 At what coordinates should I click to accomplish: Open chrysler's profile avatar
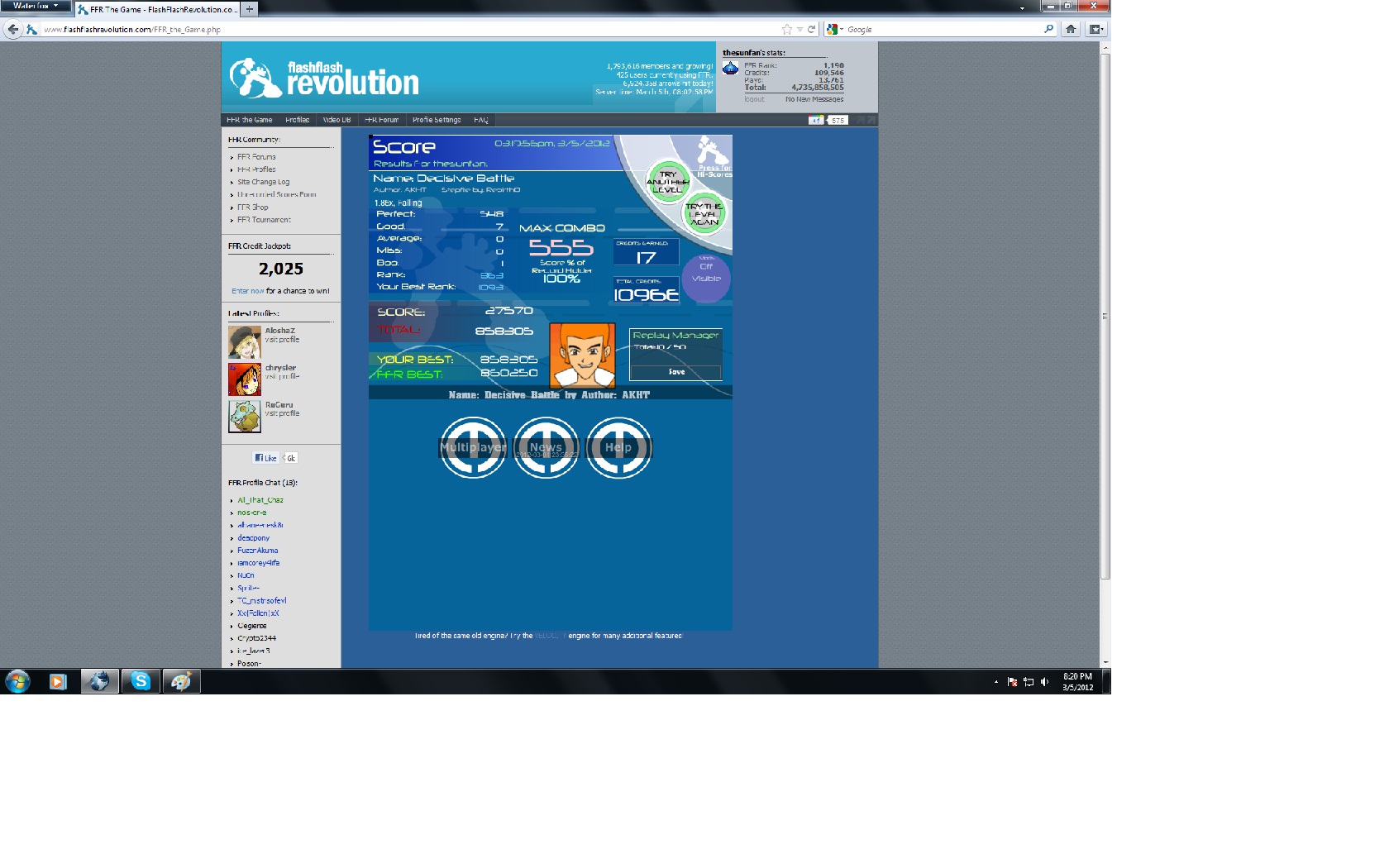pyautogui.click(x=245, y=379)
